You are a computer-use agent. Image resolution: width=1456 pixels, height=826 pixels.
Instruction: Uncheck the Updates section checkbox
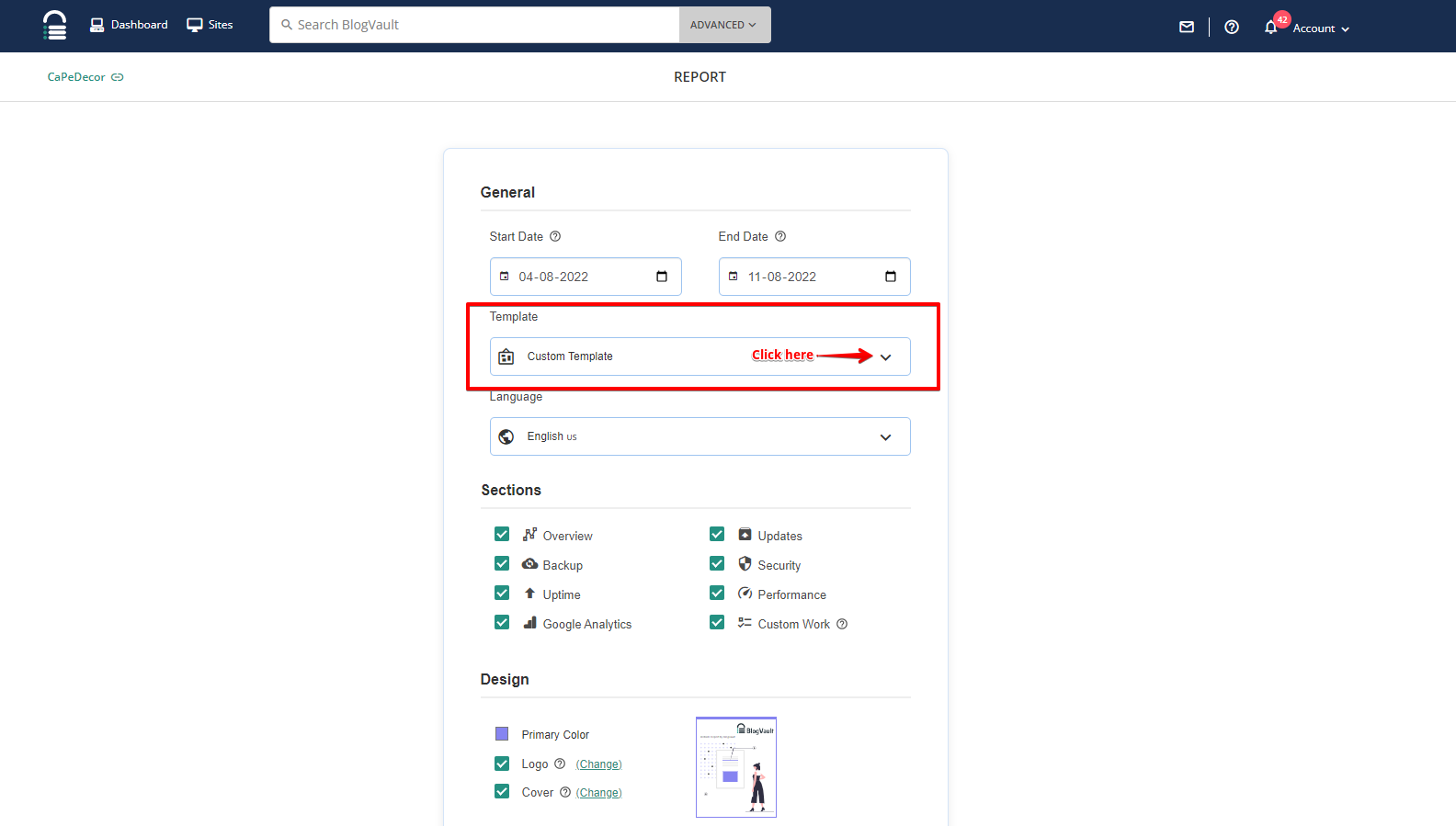click(717, 535)
